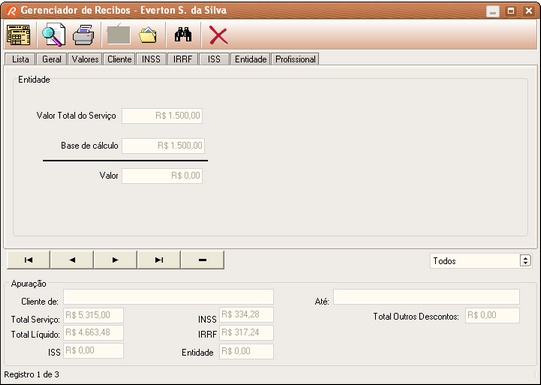541x385 pixels.
Task: Click the Entidade Valor field
Action: pyautogui.click(x=162, y=176)
